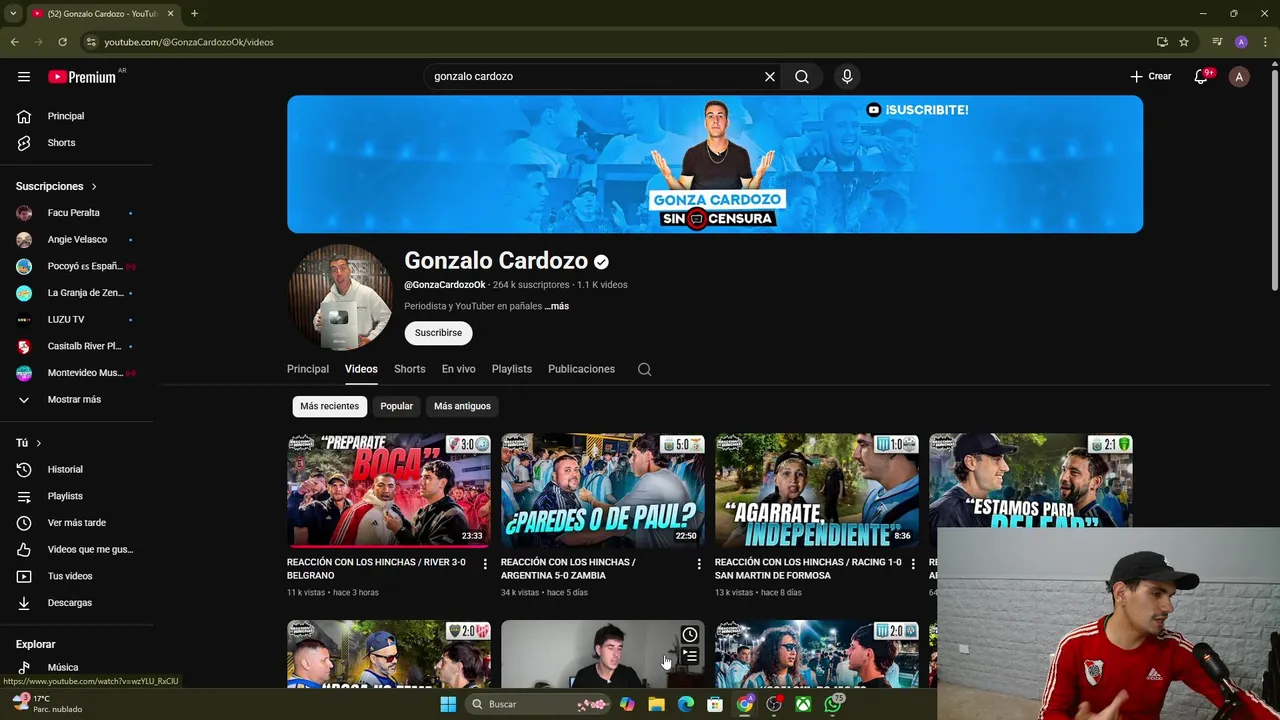1280x720 pixels.
Task: Switch to the Publicaciones tab
Action: click(581, 369)
